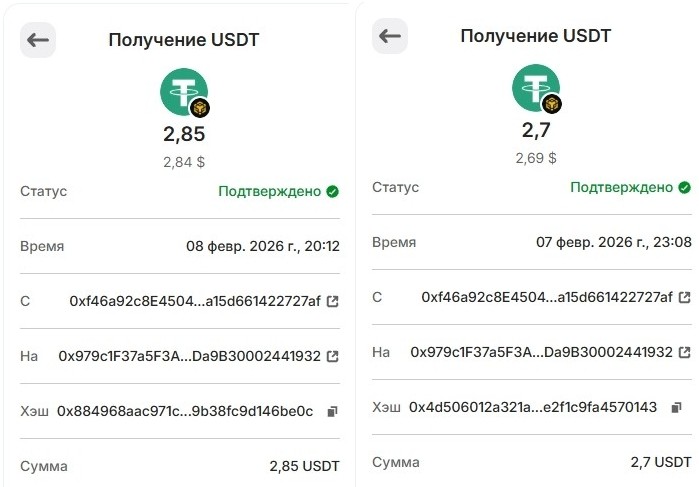
Task: Select the hash text 0x884968aac971c...9b38fc9d146be0c
Action: point(185,411)
